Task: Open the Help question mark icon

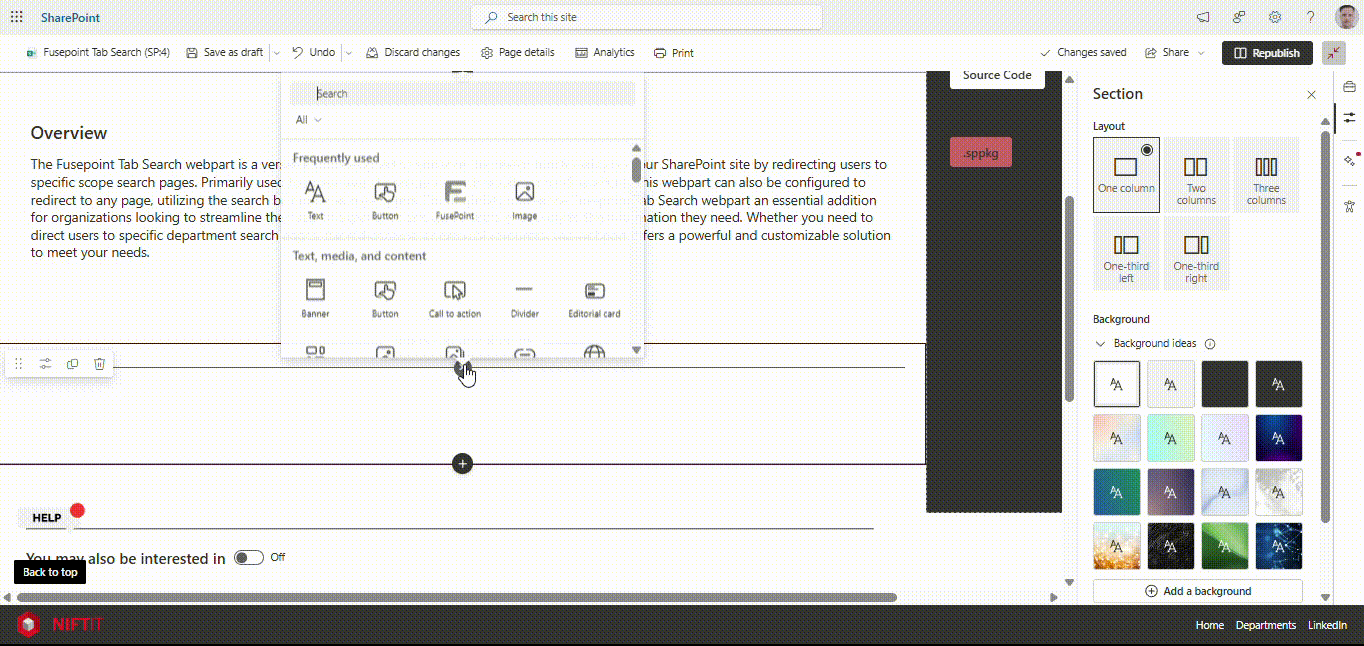Action: click(1311, 17)
